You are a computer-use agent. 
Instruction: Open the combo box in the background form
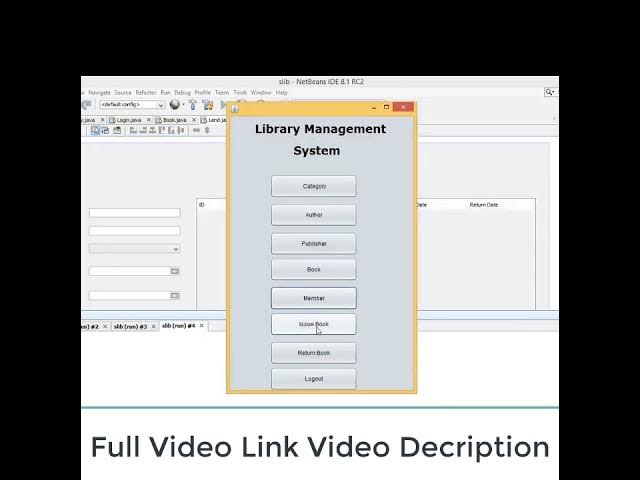[x=135, y=249]
